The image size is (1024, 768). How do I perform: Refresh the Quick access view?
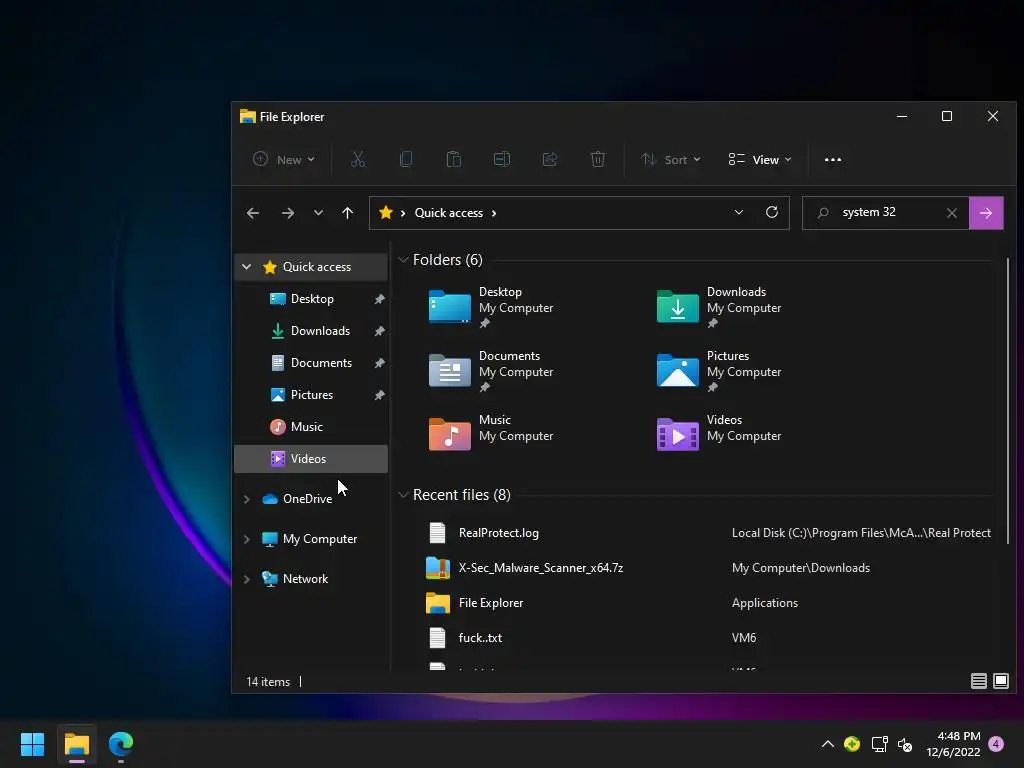772,212
